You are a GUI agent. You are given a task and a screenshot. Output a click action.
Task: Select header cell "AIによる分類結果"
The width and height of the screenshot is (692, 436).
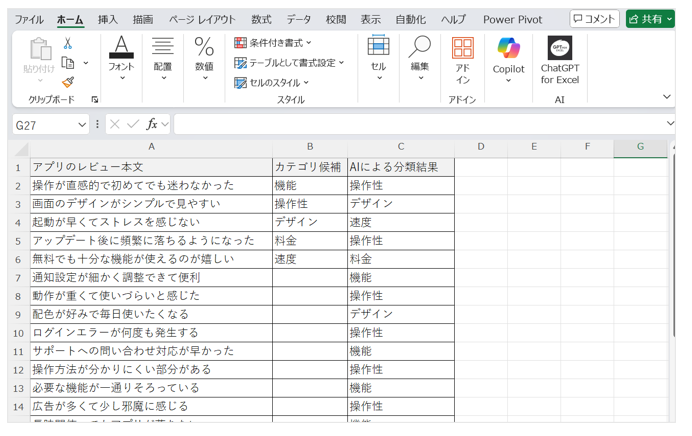[401, 167]
